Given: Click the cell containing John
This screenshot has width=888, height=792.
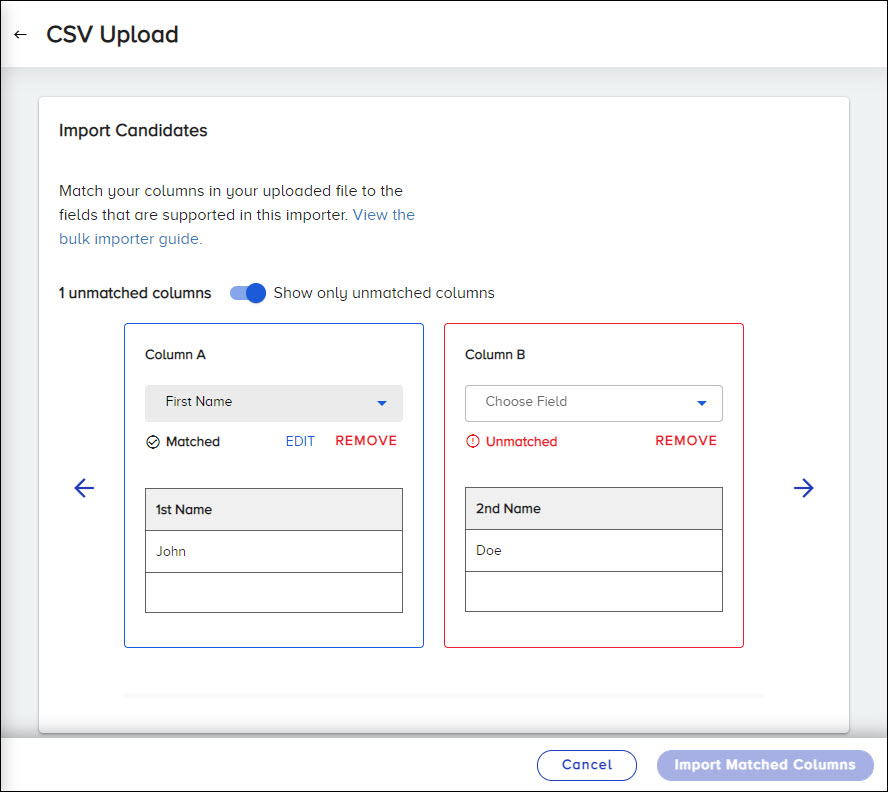Looking at the screenshot, I should 273,551.
